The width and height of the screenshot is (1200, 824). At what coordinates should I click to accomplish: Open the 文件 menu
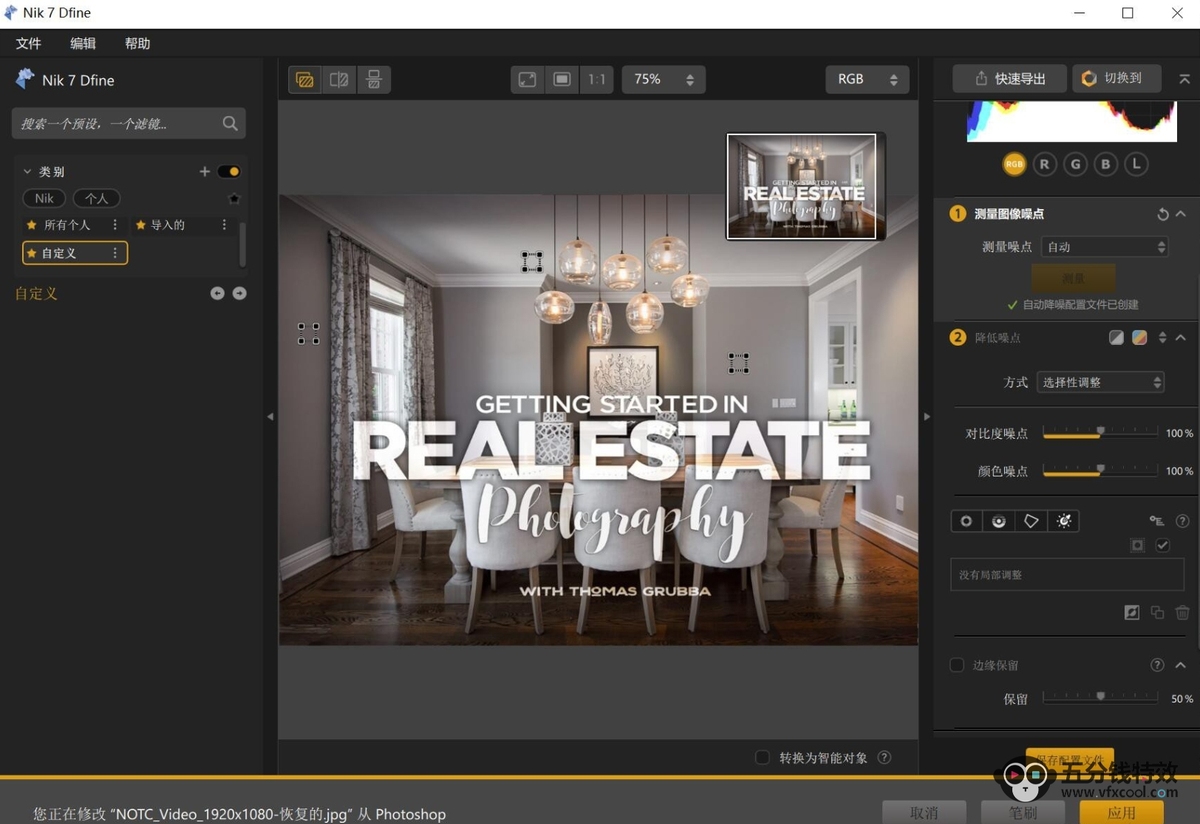coord(29,44)
